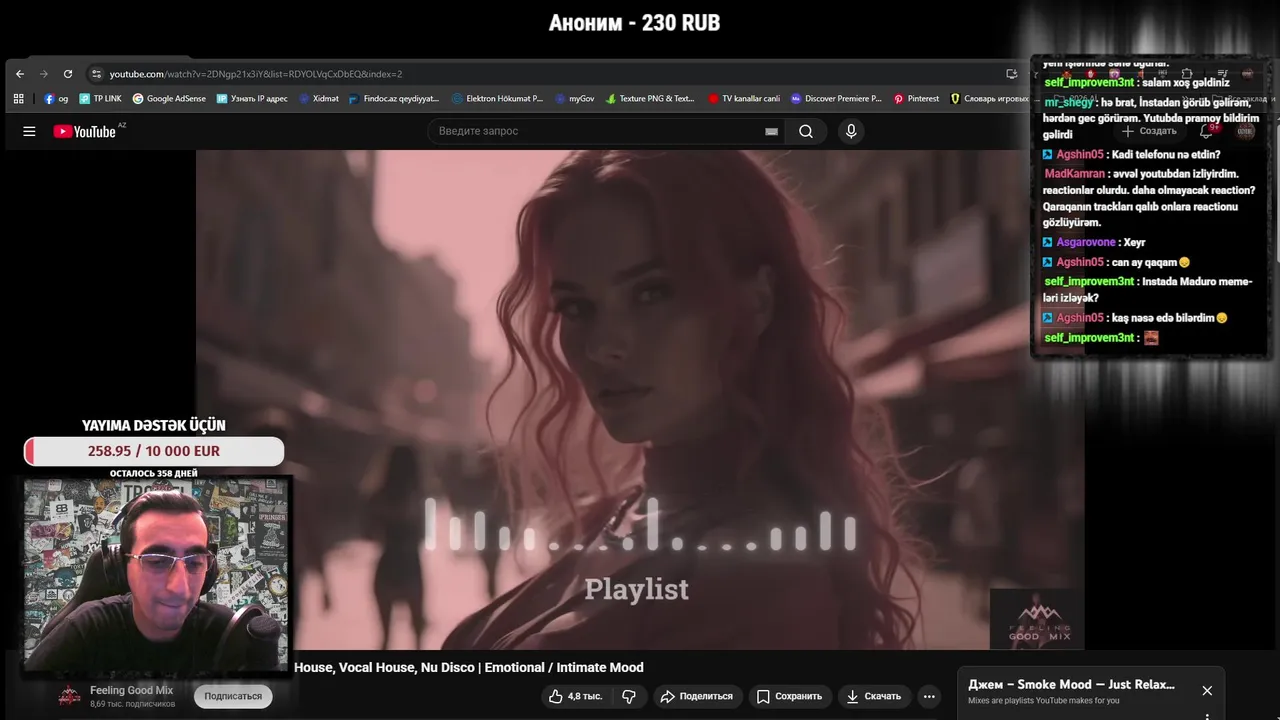The height and width of the screenshot is (720, 1280).
Task: Click the browser forward arrow
Action: [x=44, y=74]
